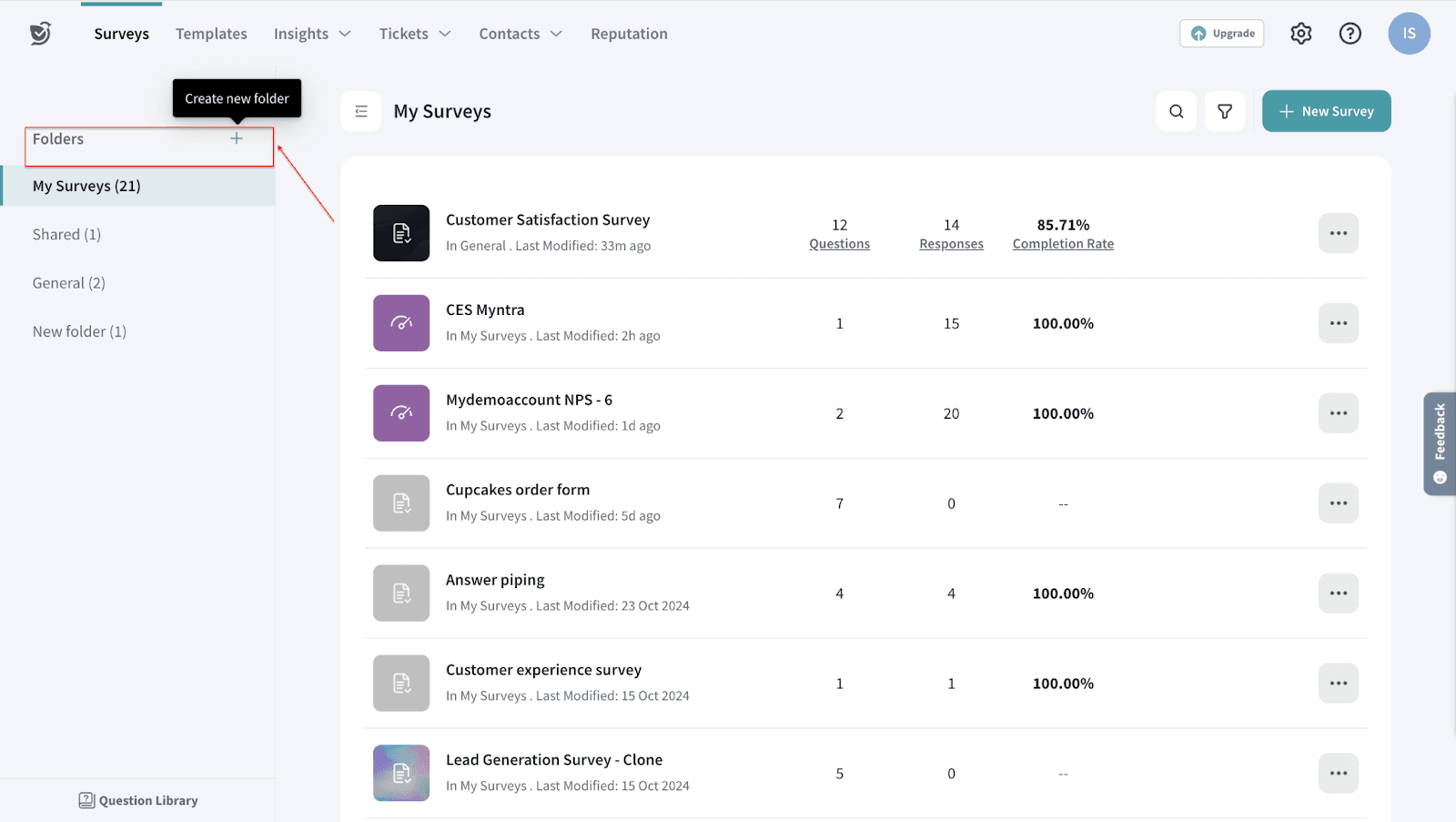
Task: Open settings gear icon in header
Action: pos(1300,34)
